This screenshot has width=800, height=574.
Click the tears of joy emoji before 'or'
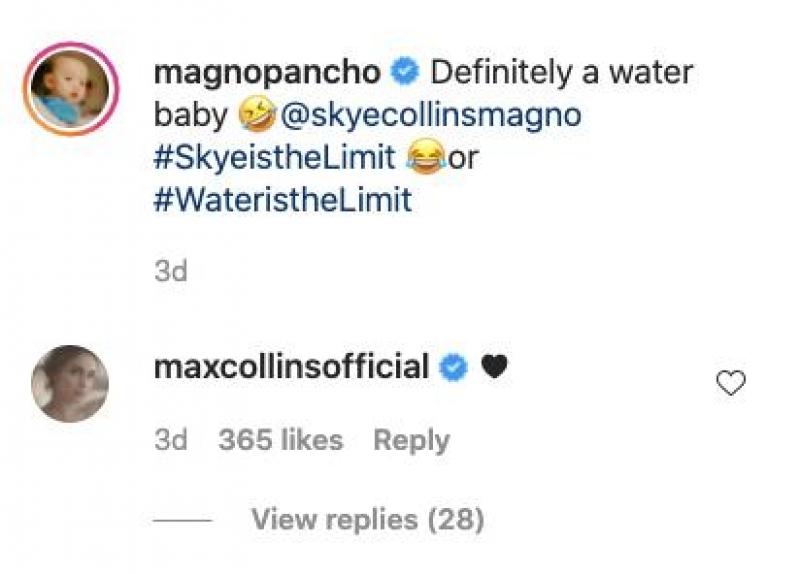427,158
